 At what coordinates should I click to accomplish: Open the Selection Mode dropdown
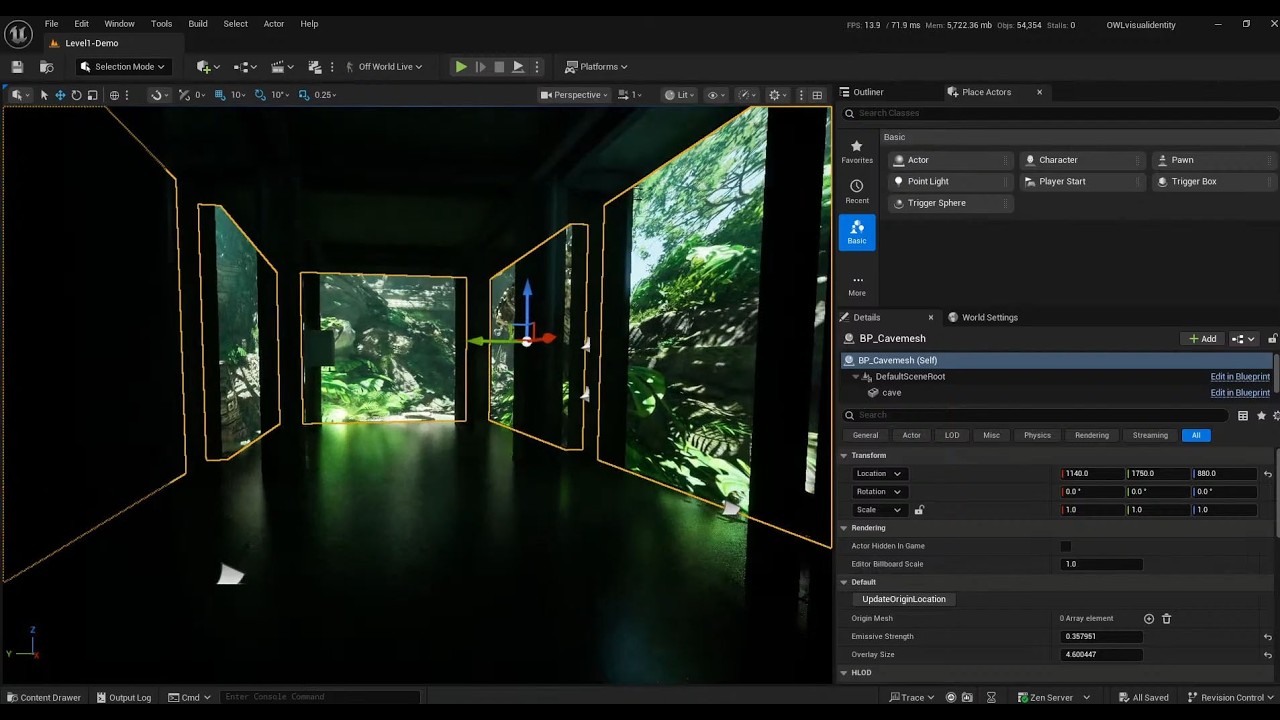[x=122, y=67]
